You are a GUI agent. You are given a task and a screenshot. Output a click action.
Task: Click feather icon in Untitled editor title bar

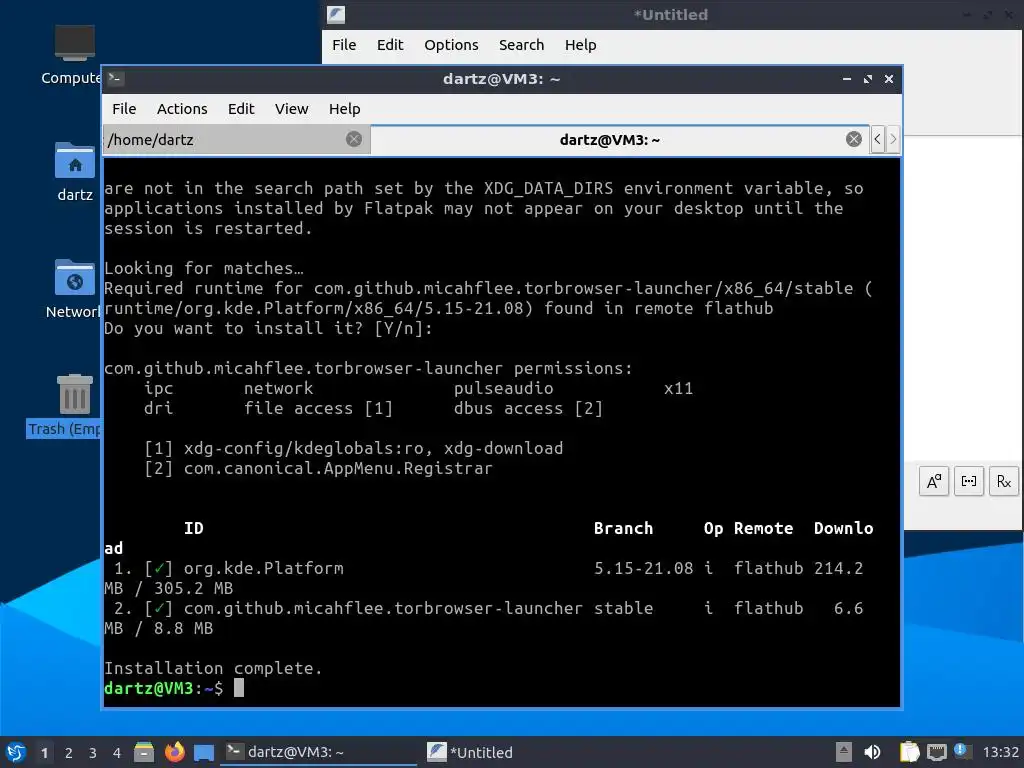[336, 14]
